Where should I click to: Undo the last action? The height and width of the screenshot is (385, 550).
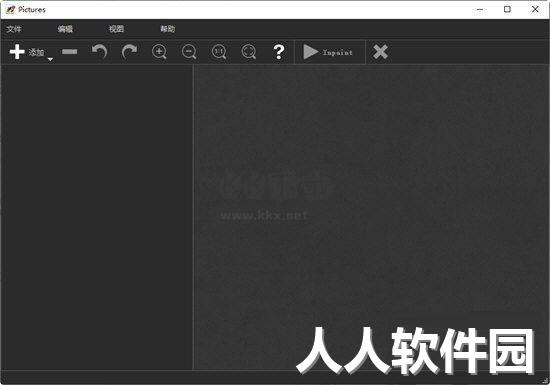[x=99, y=52]
